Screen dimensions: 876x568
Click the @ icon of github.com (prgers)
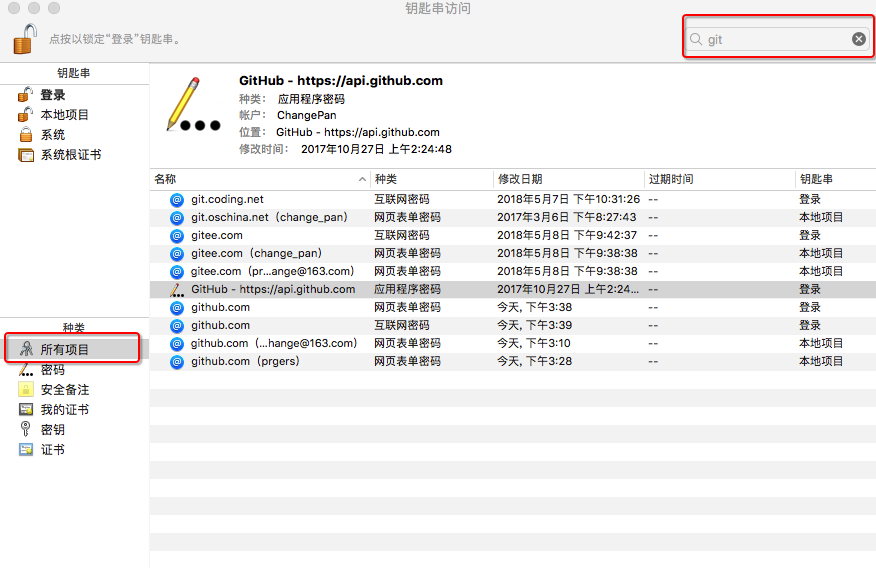177,361
